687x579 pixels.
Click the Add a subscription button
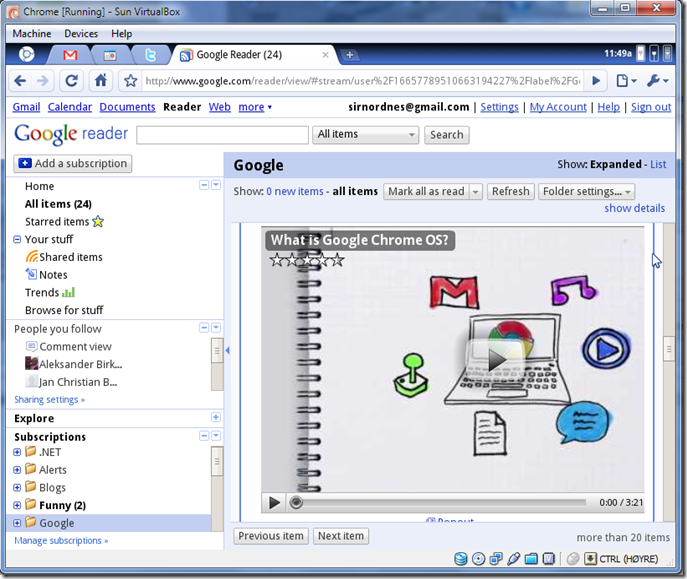pos(73,164)
